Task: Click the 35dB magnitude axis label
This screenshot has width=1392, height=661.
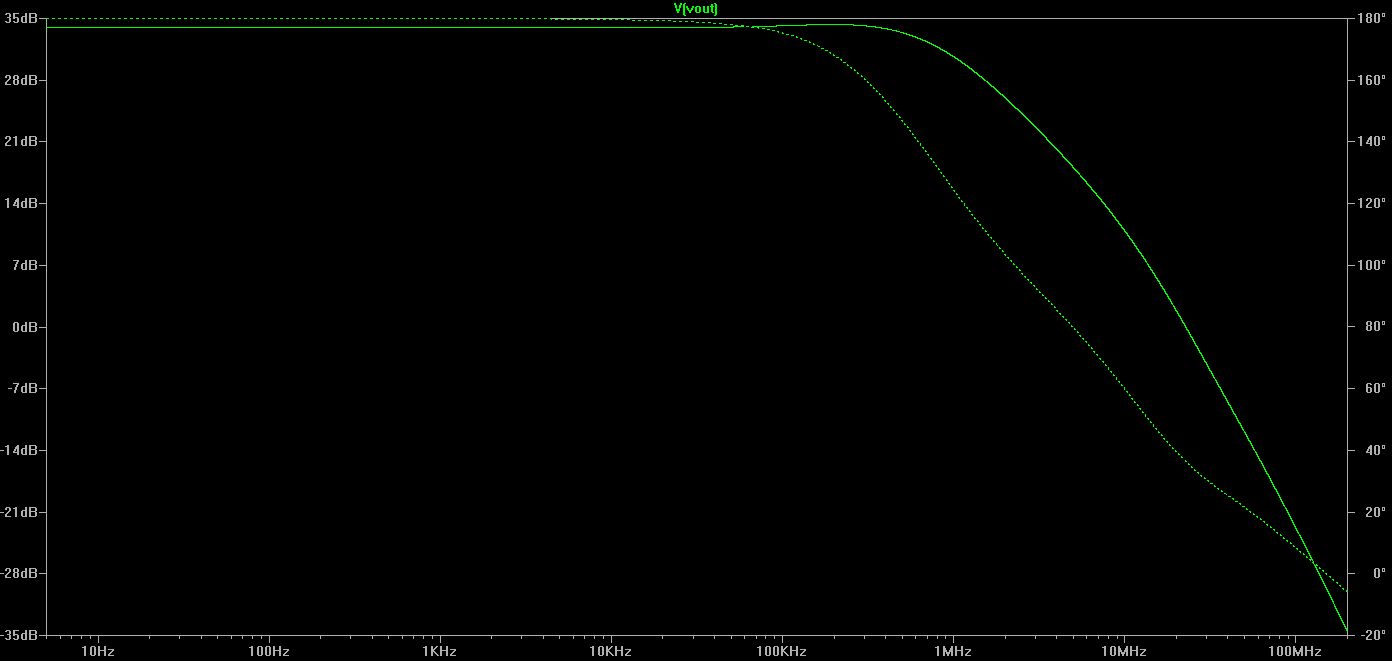Action: tap(20, 18)
